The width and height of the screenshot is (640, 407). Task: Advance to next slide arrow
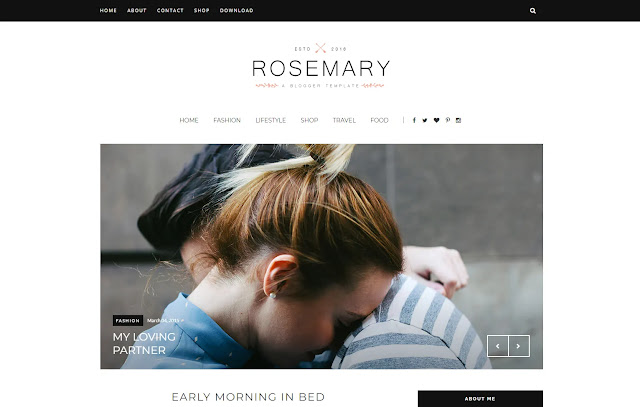pyautogui.click(x=519, y=346)
